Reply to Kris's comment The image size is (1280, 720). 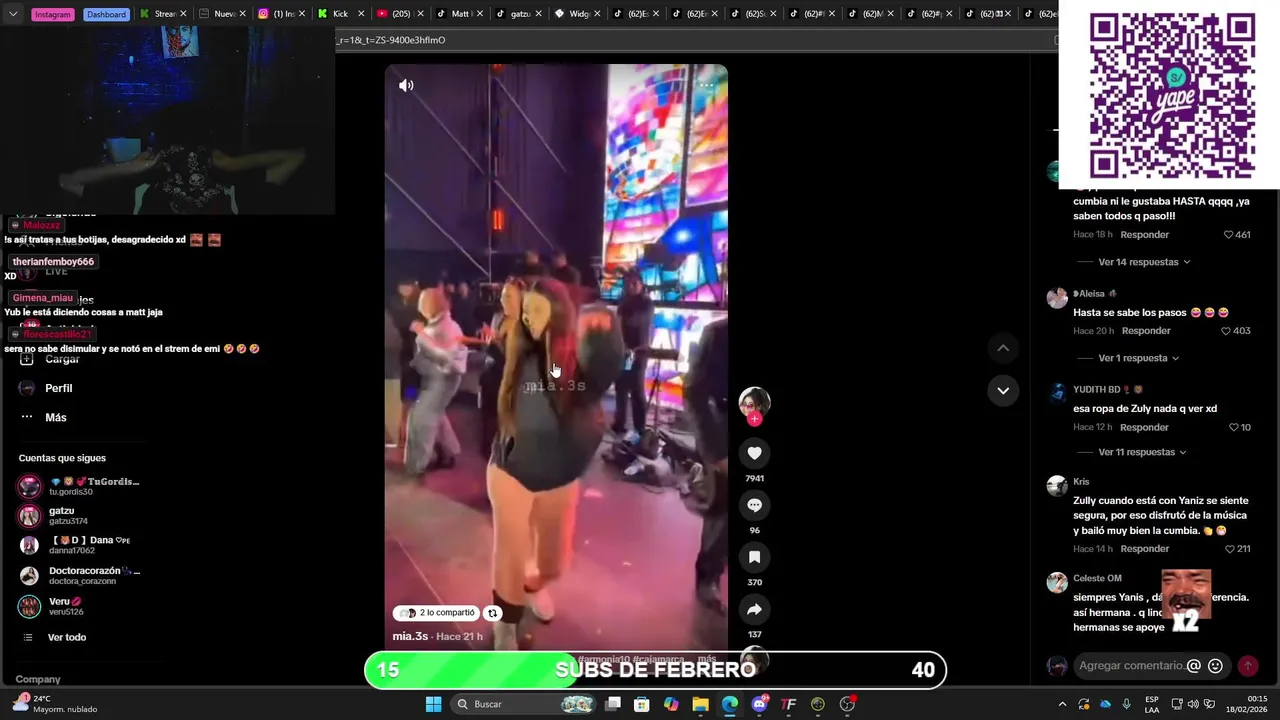(1145, 549)
